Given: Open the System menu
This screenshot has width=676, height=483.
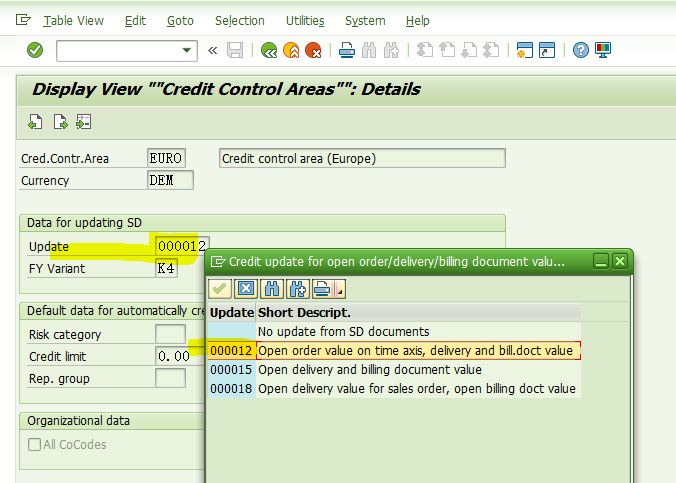Looking at the screenshot, I should click(365, 21).
